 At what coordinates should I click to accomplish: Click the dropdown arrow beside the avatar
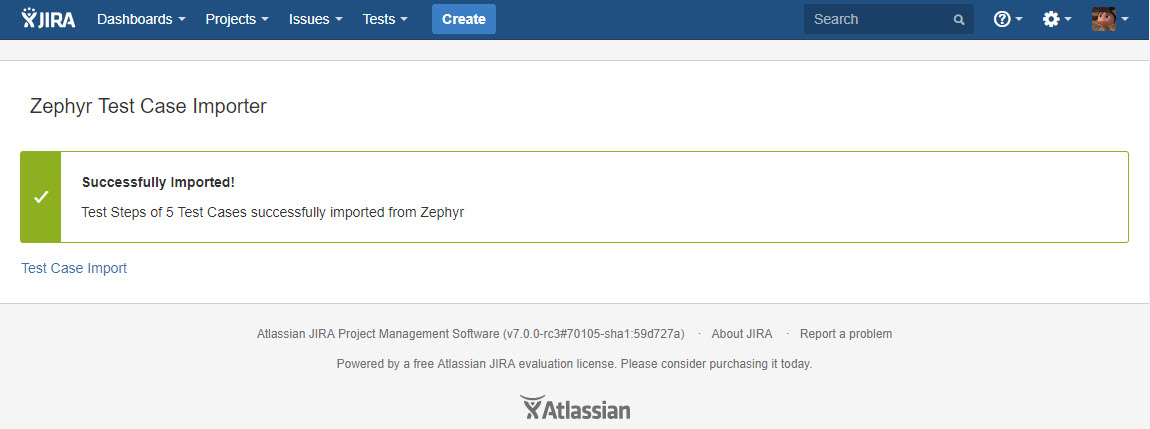[1126, 19]
